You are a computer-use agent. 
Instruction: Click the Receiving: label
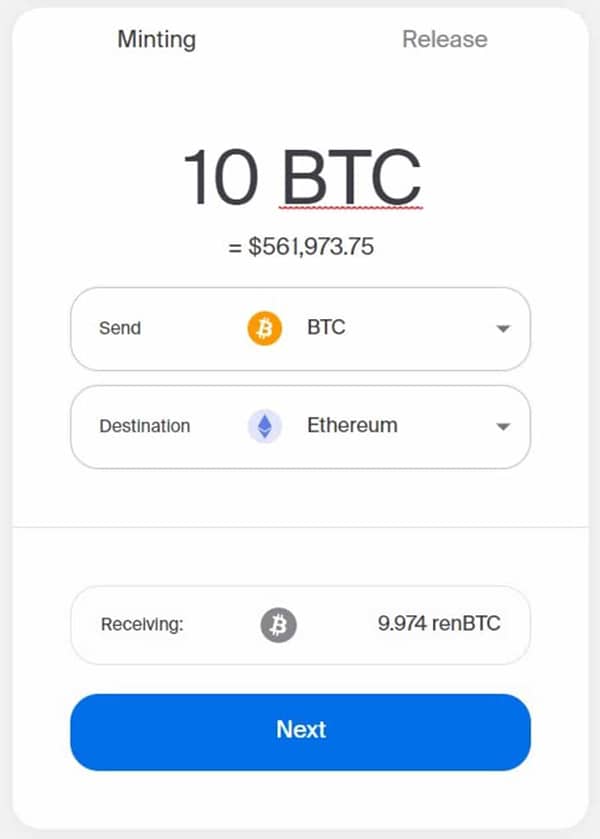point(142,625)
